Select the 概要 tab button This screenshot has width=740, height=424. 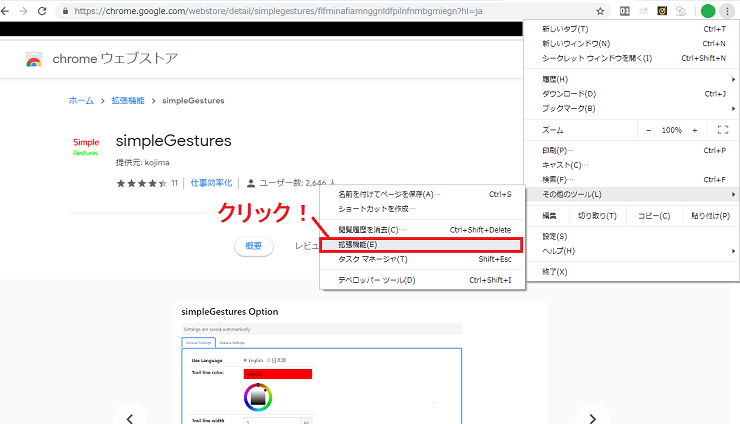pyautogui.click(x=254, y=246)
